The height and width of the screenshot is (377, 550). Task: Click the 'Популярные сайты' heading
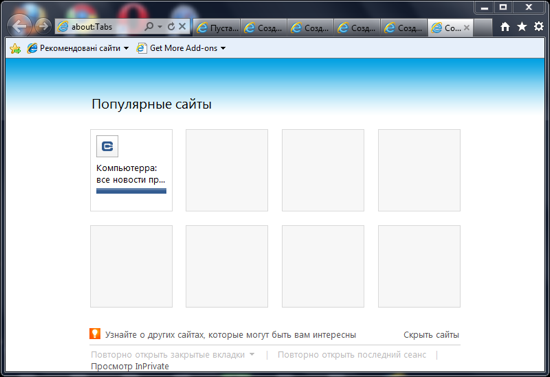152,105
